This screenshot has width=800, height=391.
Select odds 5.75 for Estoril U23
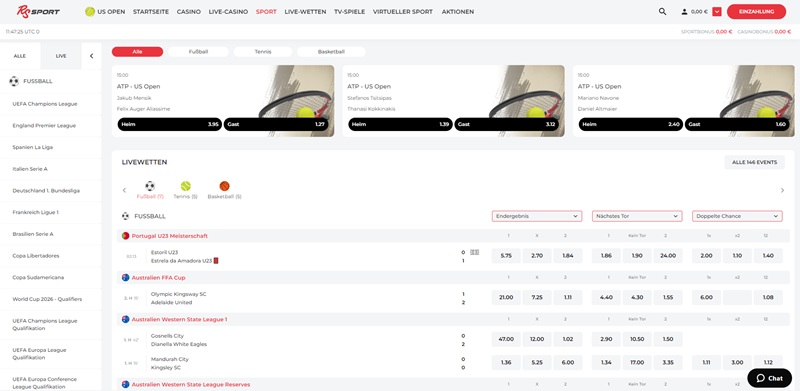(506, 256)
